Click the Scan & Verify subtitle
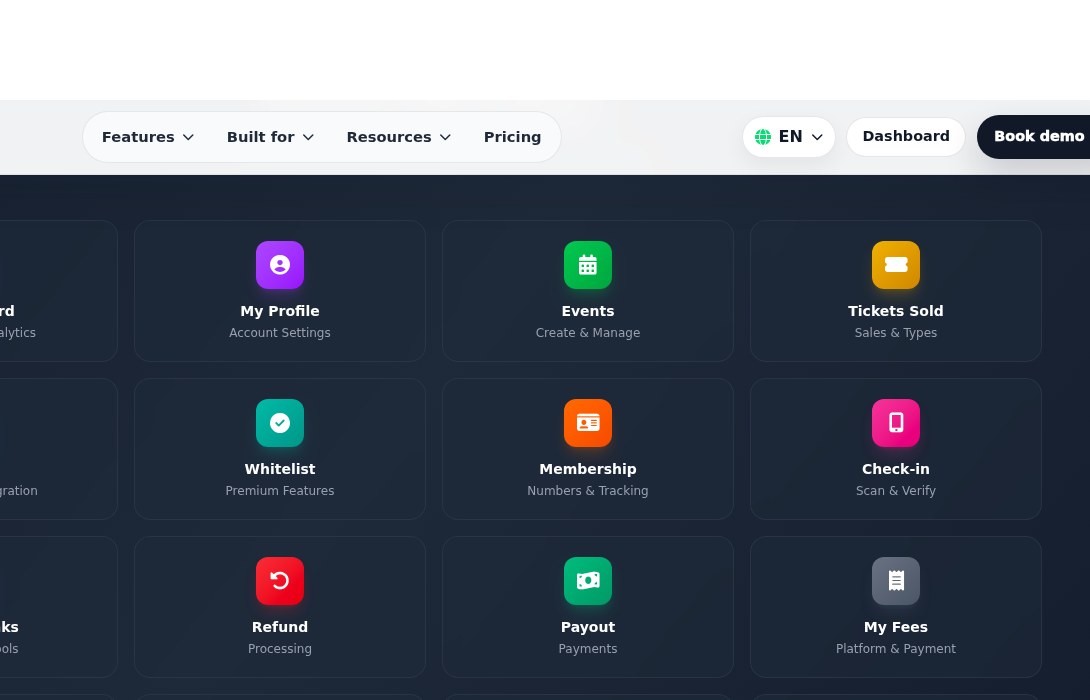The width and height of the screenshot is (1090, 700). (x=895, y=490)
